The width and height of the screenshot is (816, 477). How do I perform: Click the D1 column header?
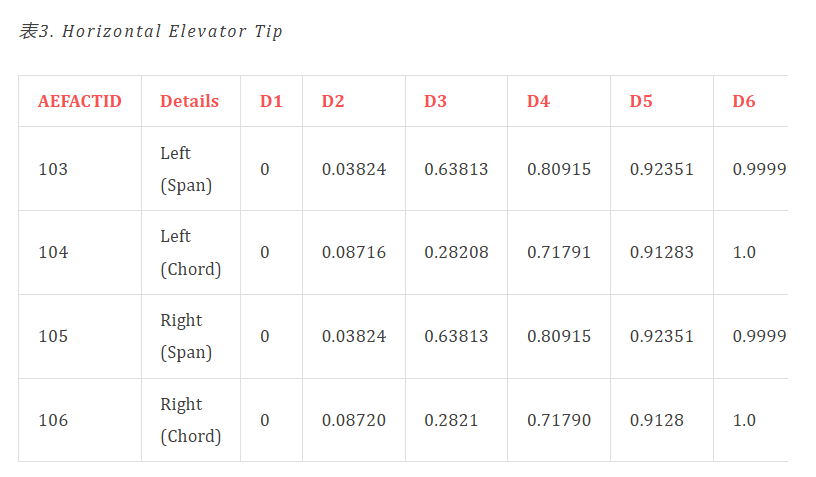pos(271,101)
